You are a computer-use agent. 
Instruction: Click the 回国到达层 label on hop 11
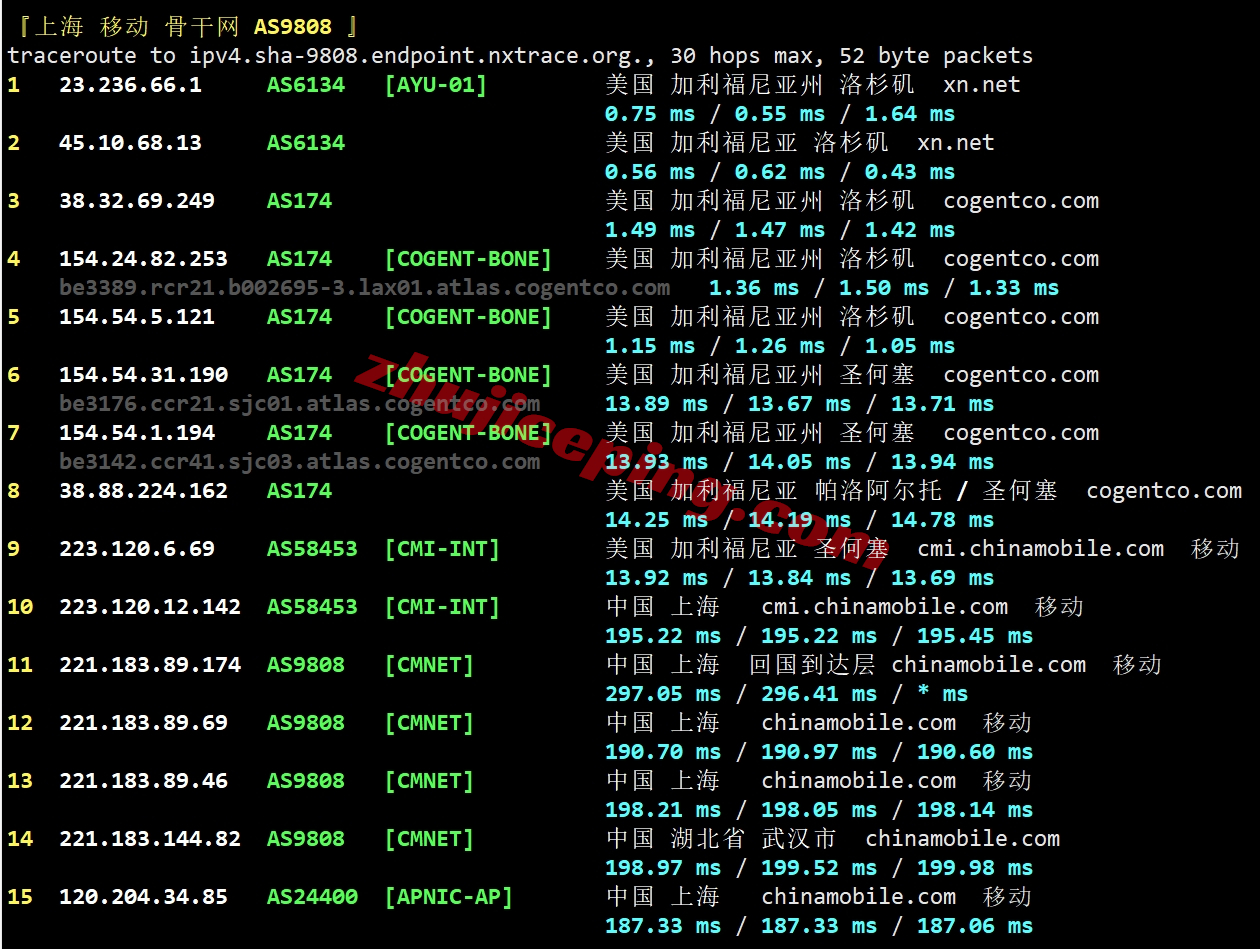[812, 664]
